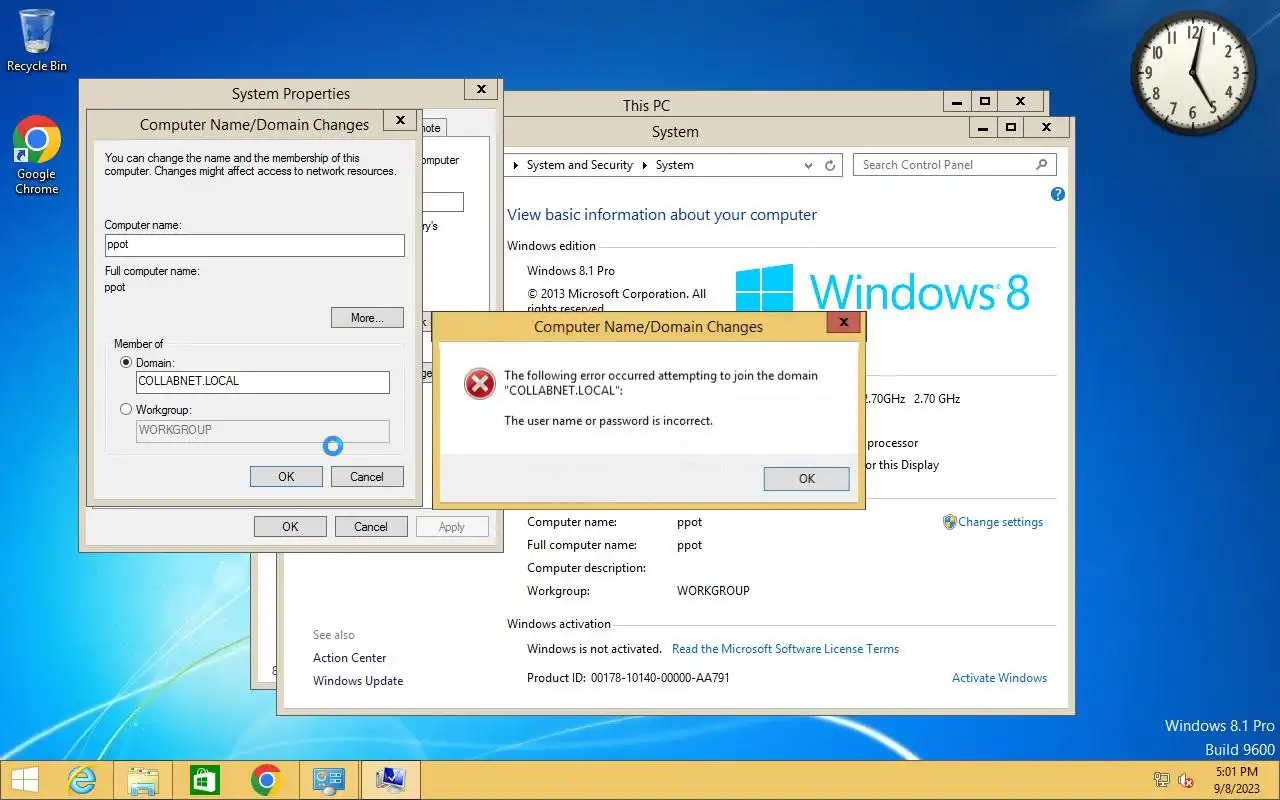Click the muted volume tray icon

click(x=1187, y=780)
